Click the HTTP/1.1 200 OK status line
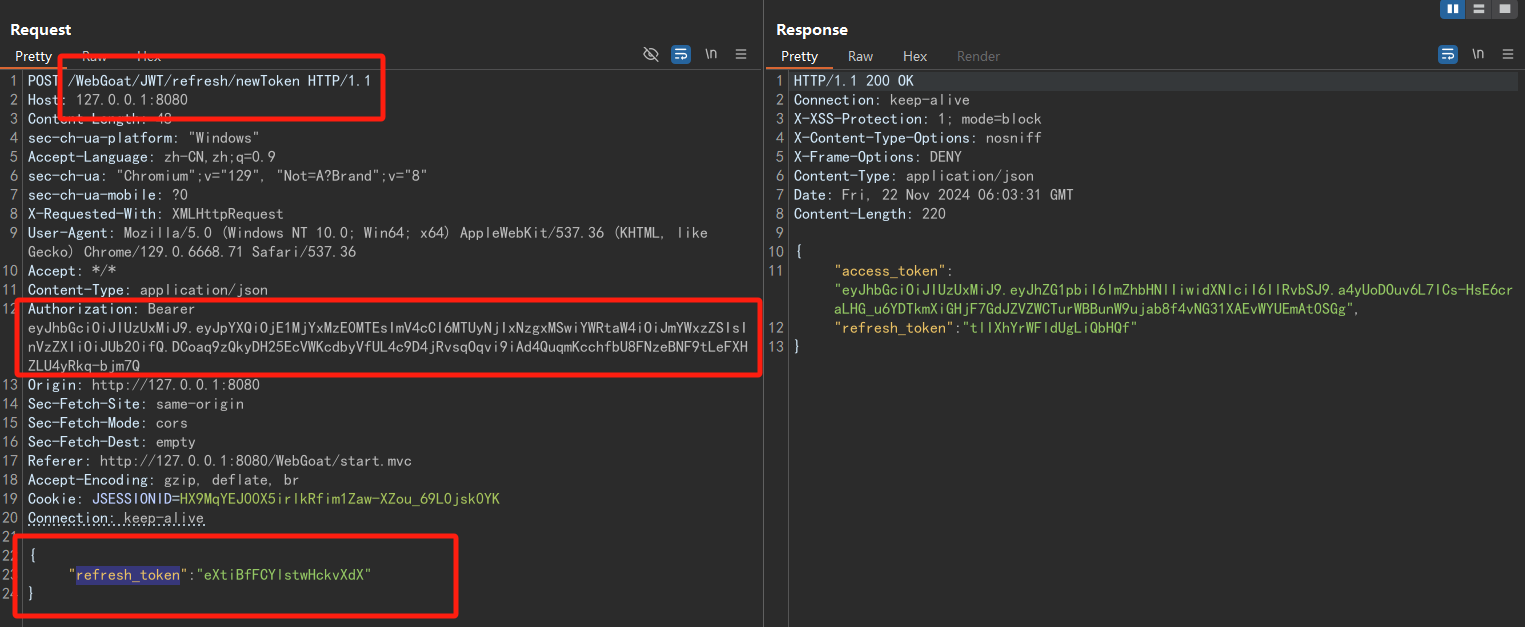 pyautogui.click(x=853, y=81)
